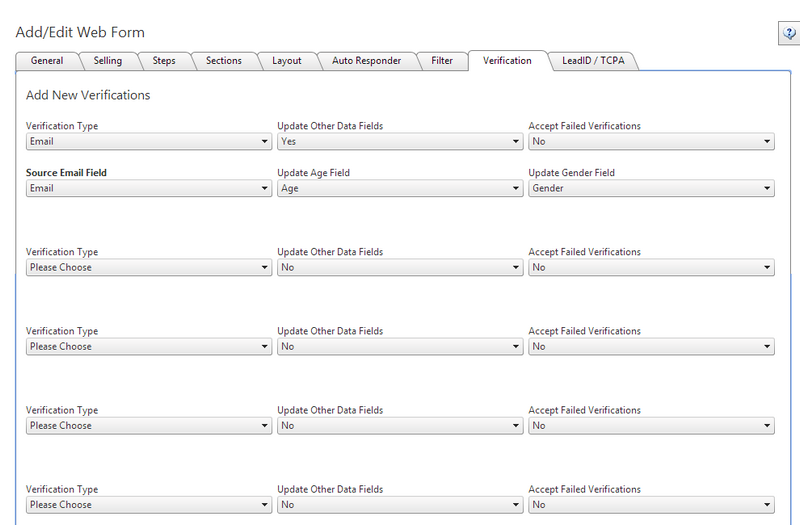Open the Update Gender Field dropdown

pos(651,188)
